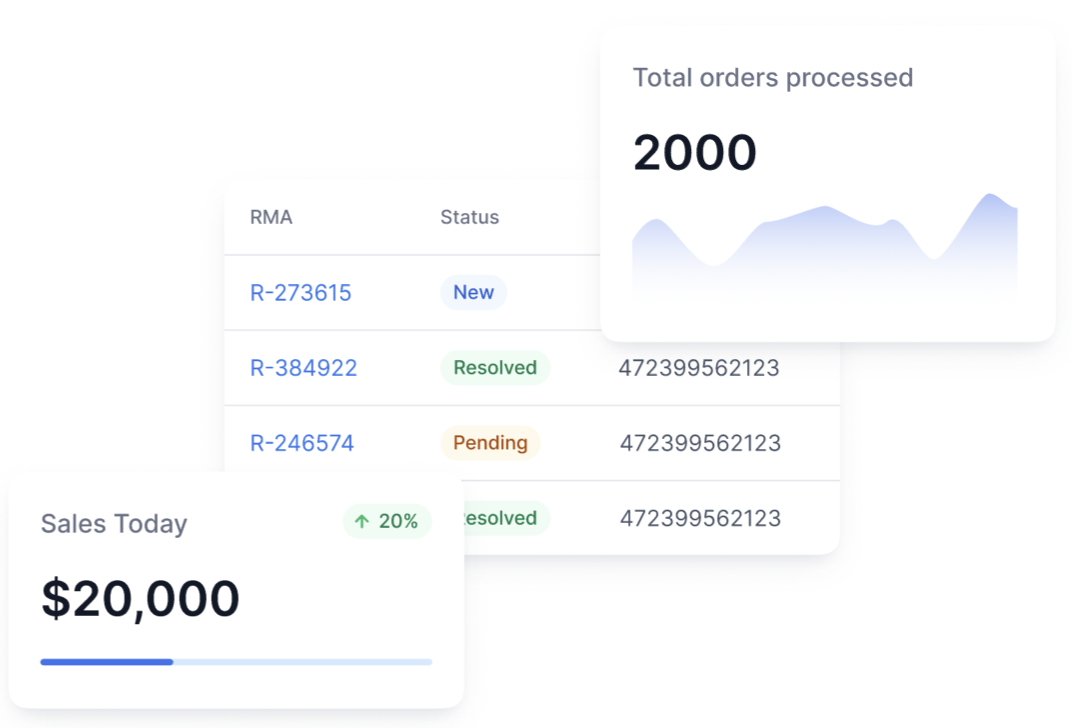Image resolution: width=1072 pixels, height=728 pixels.
Task: Open RMA link R-246574
Action: 302,443
